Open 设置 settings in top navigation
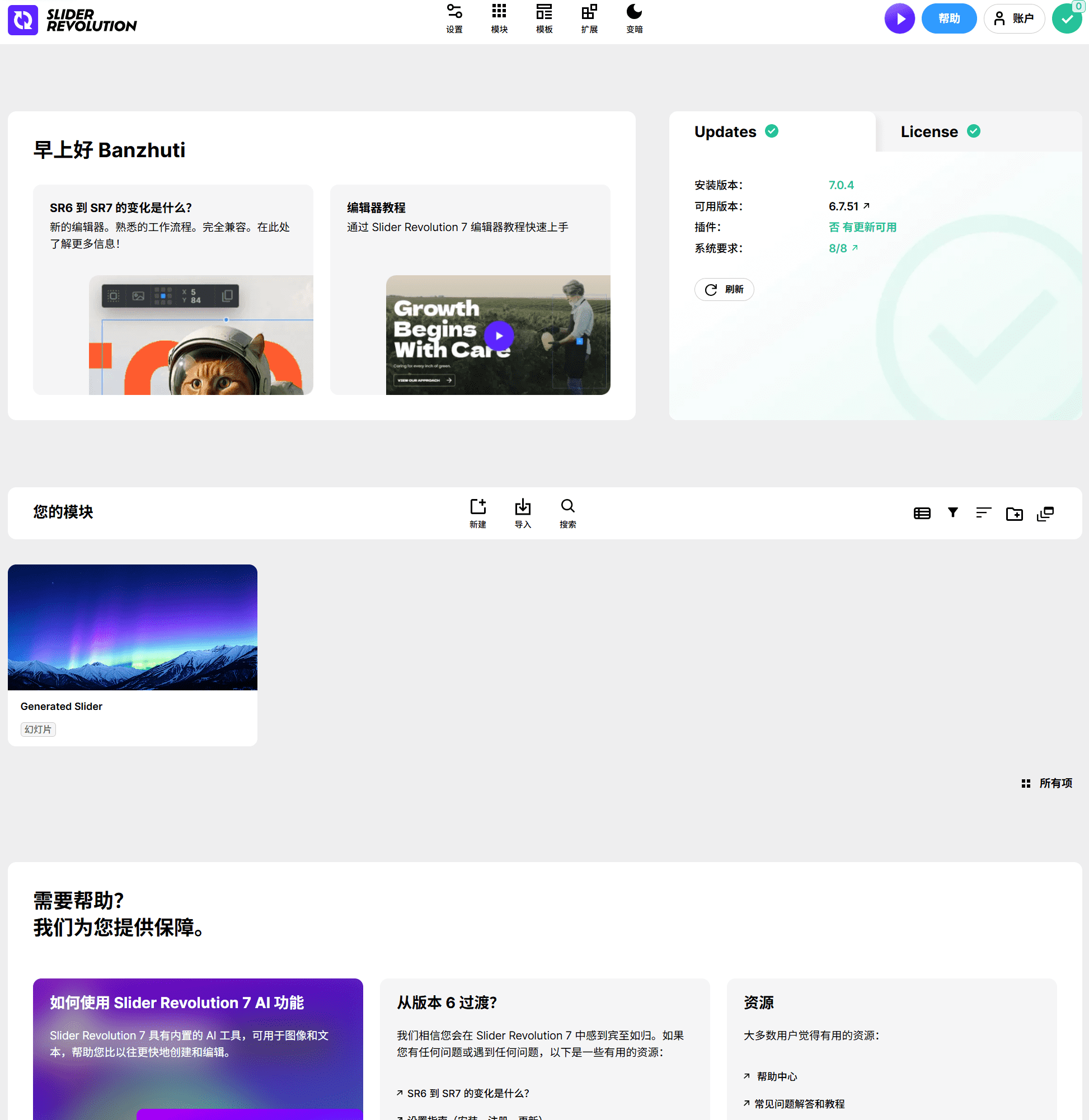The image size is (1089, 1120). point(454,19)
